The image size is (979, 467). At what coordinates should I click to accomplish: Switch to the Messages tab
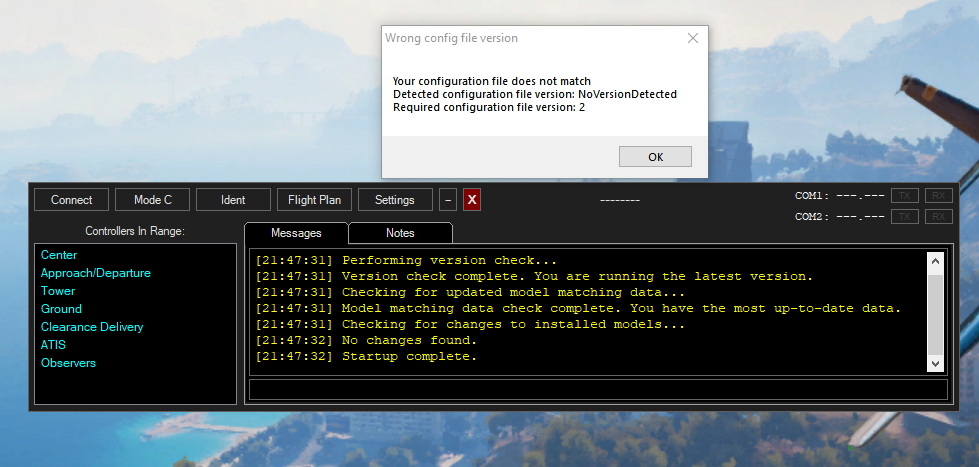click(296, 233)
